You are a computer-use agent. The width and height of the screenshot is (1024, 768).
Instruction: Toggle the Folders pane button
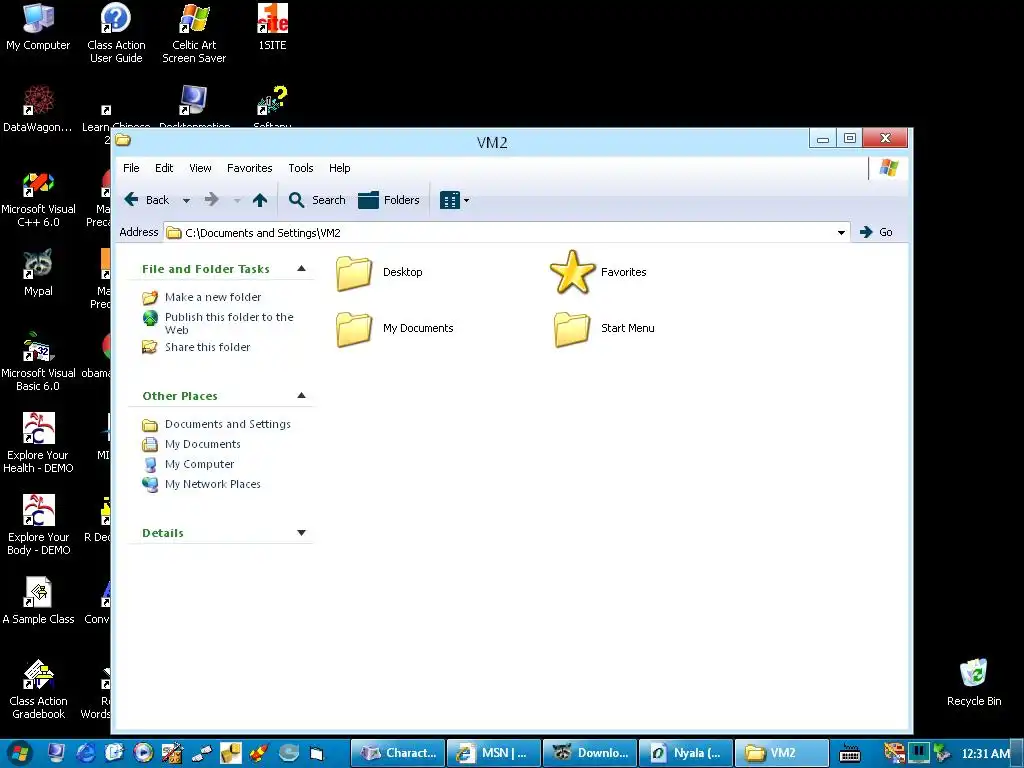[x=389, y=200]
